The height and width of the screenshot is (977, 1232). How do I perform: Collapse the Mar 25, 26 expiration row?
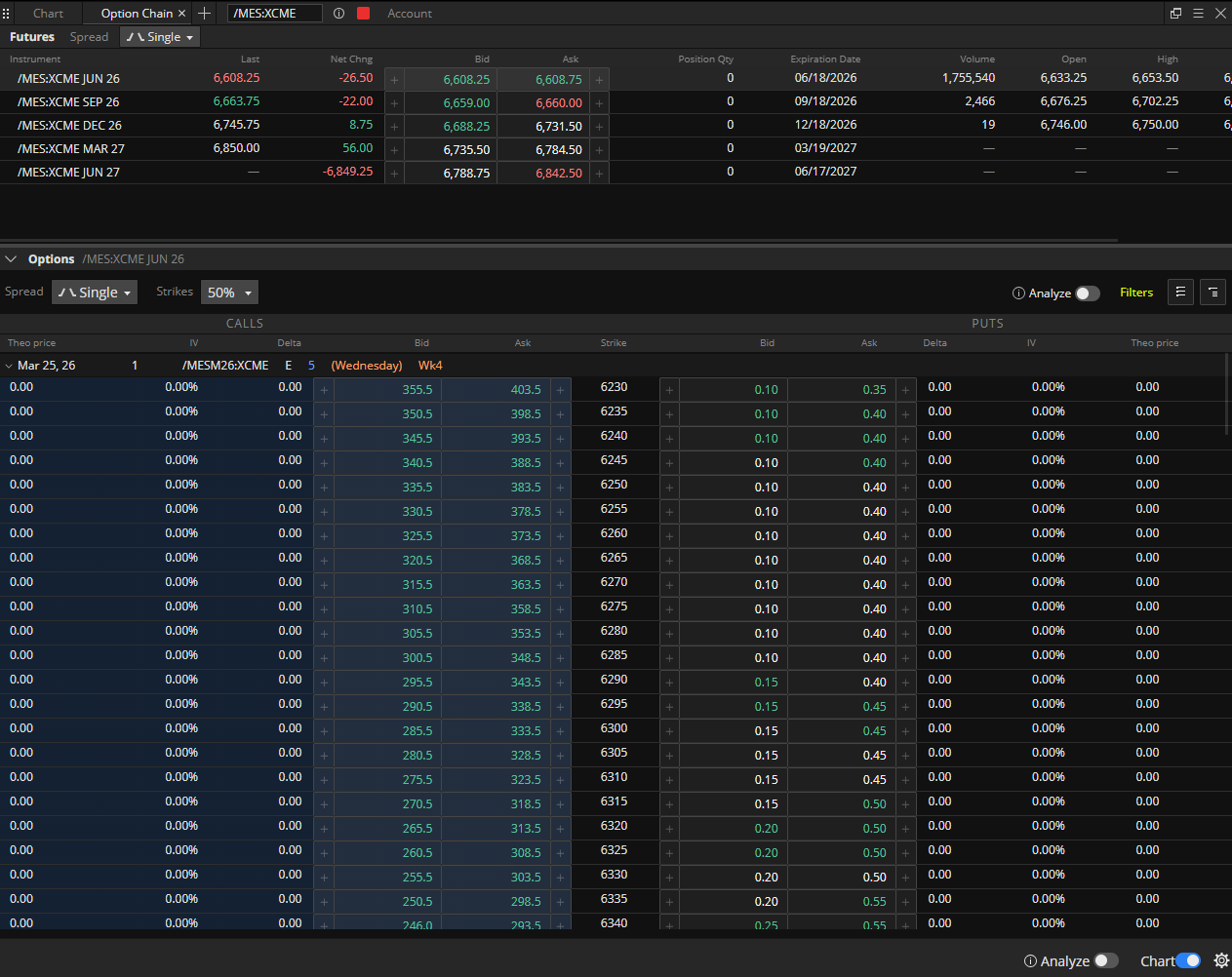pyautogui.click(x=9, y=366)
